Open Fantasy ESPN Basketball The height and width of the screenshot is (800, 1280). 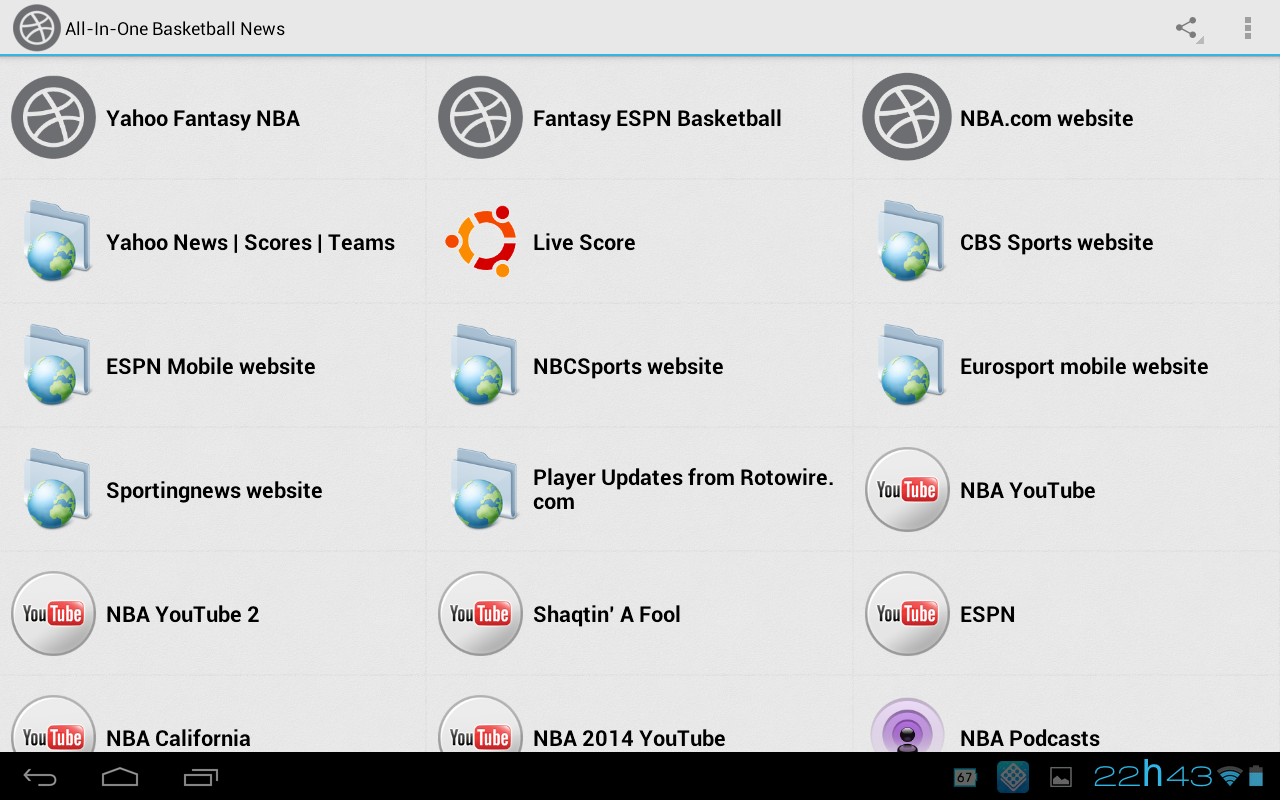657,118
